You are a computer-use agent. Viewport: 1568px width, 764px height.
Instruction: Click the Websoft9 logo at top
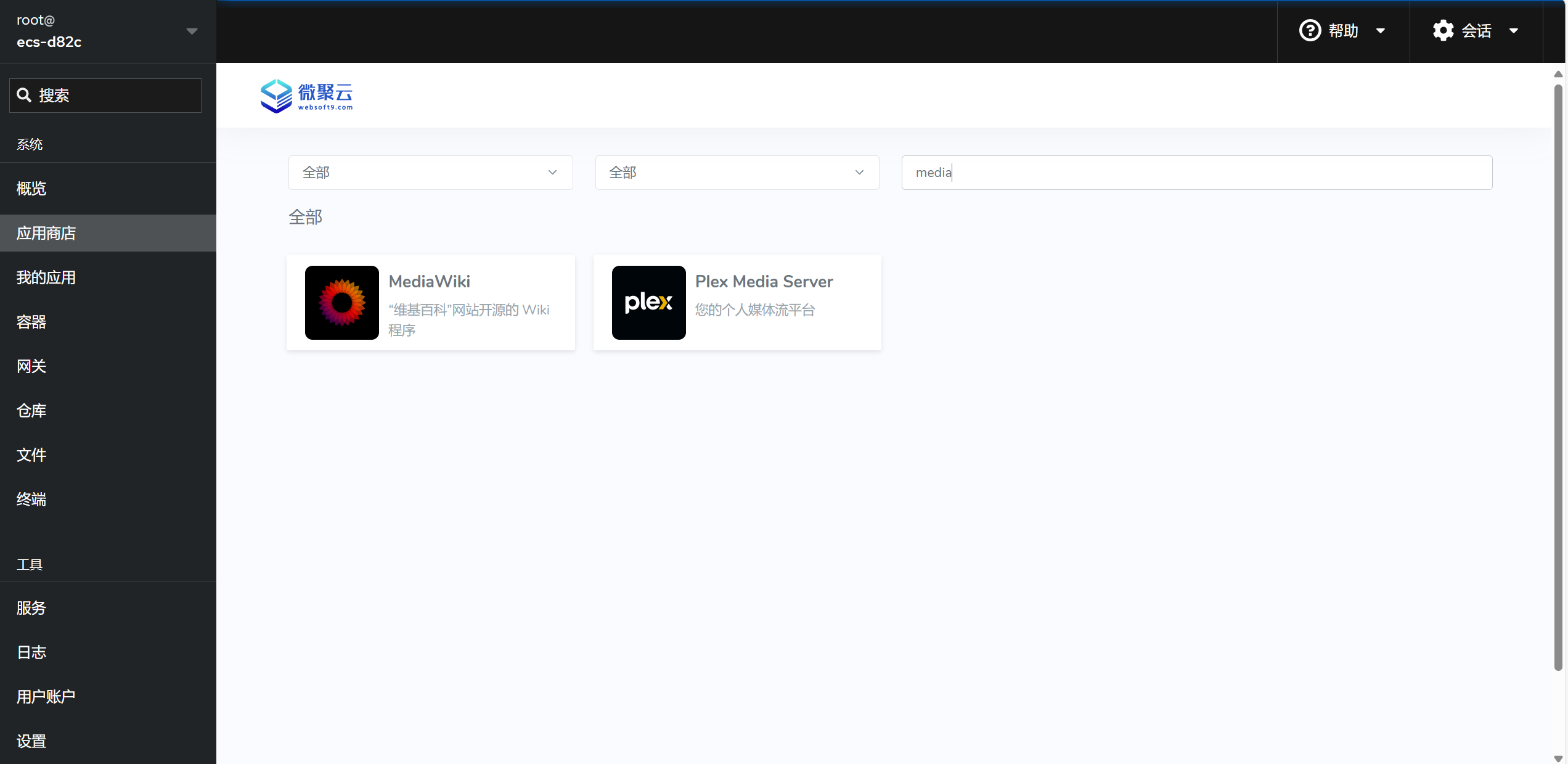(306, 96)
